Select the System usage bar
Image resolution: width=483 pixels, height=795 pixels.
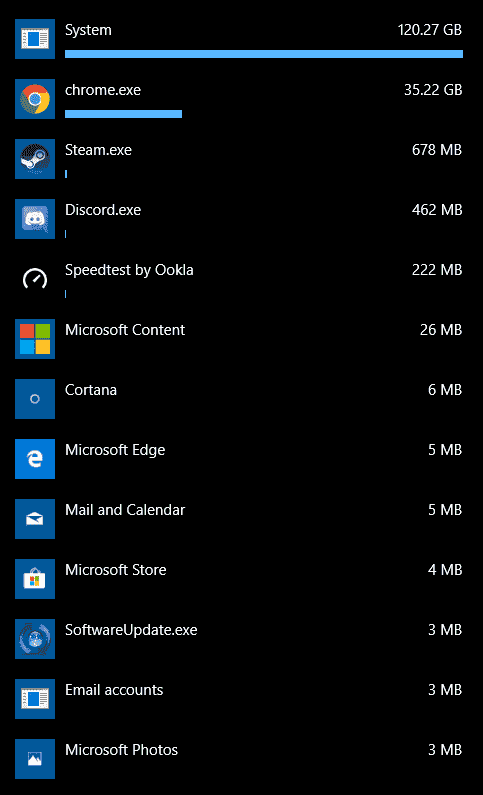(x=264, y=54)
